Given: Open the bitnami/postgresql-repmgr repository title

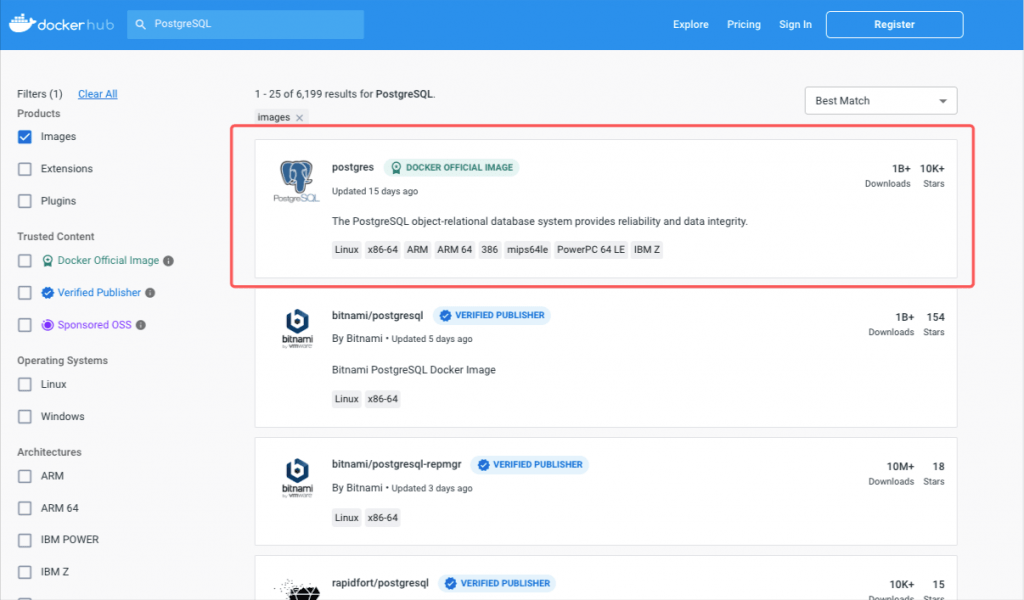Looking at the screenshot, I should pos(396,464).
